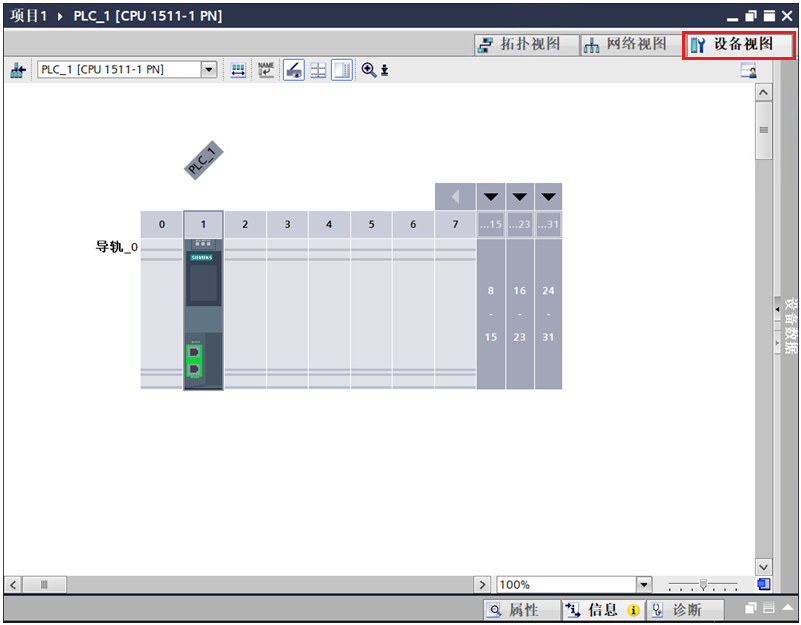Click the PLC_1 [CPU 1511-1 PN] breadcrumb title
801x625 pixels.
pos(148,16)
